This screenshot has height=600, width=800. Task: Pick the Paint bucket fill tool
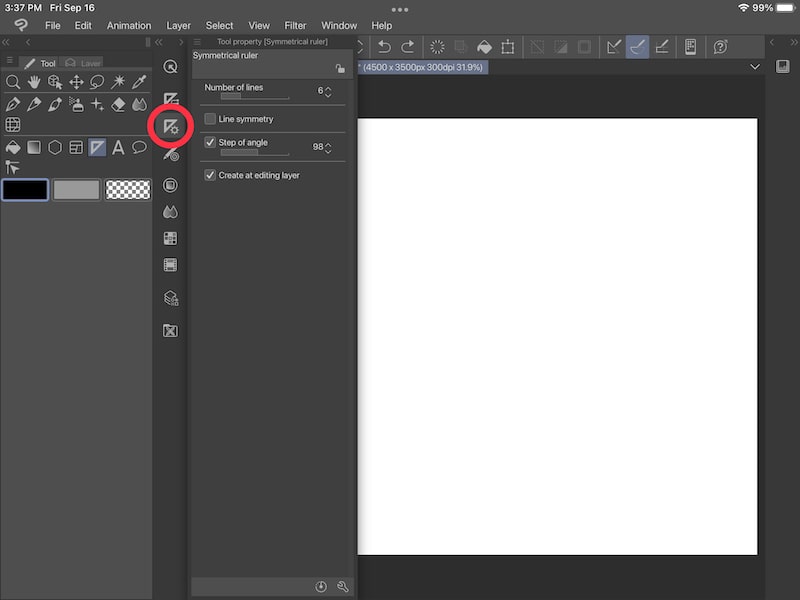click(x=13, y=146)
